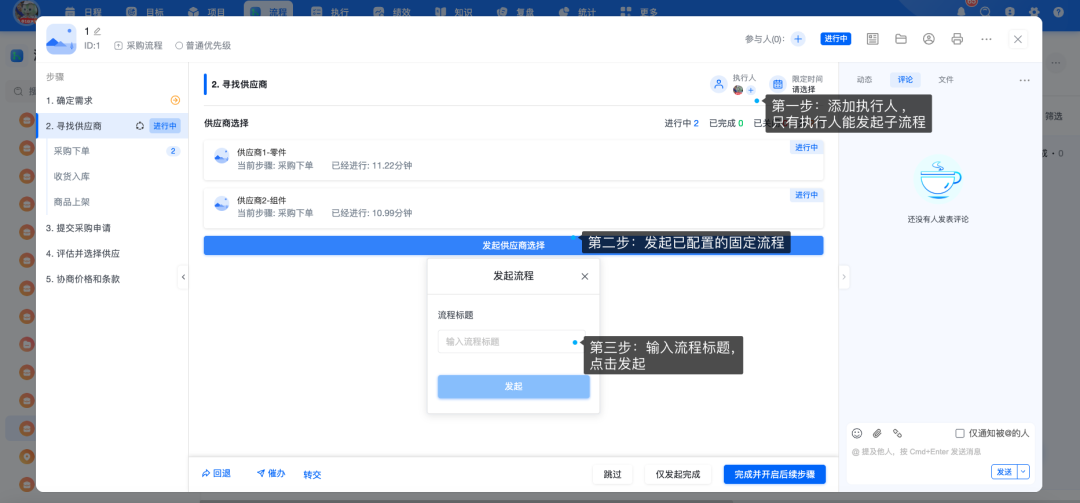Screen dimensions: 1080x503
Task: Click the emoji icon in the comment box
Action: click(857, 433)
